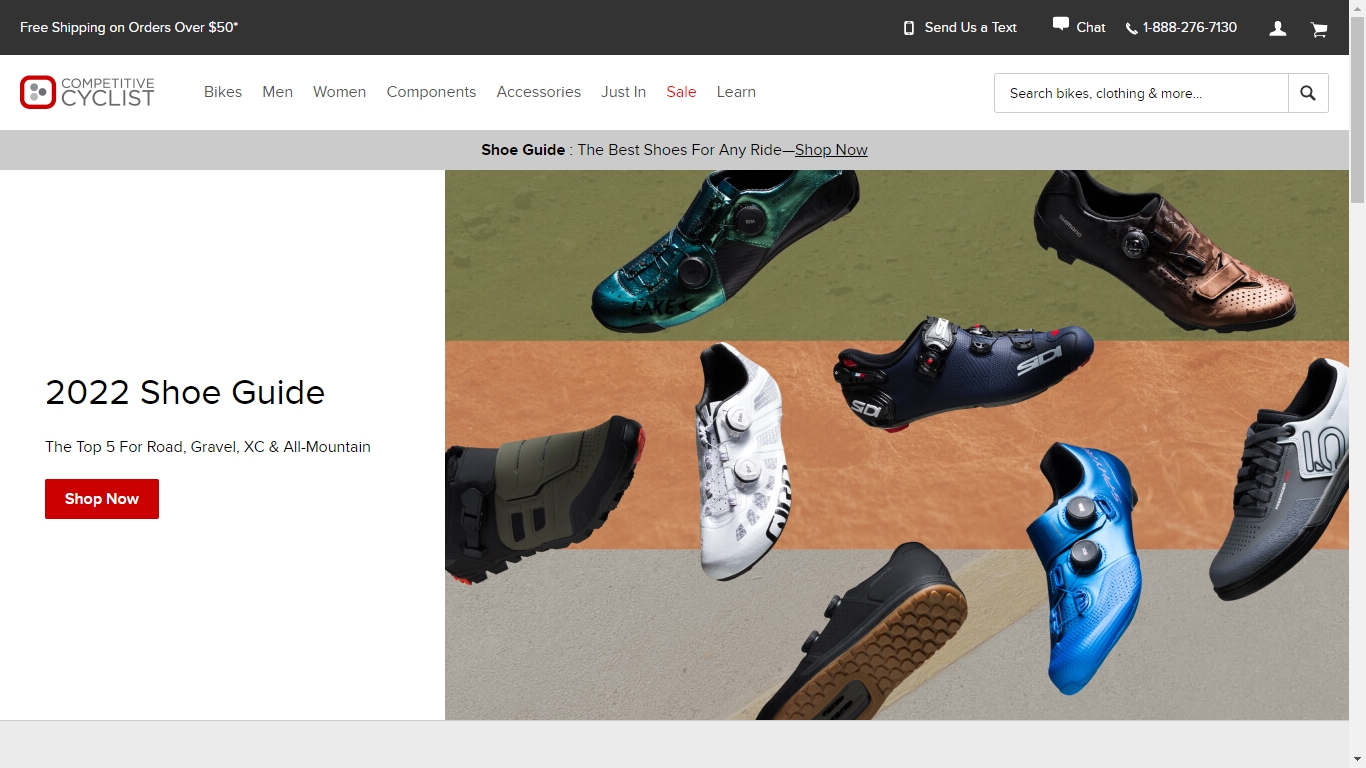Click the red Shop Now button

(x=102, y=499)
